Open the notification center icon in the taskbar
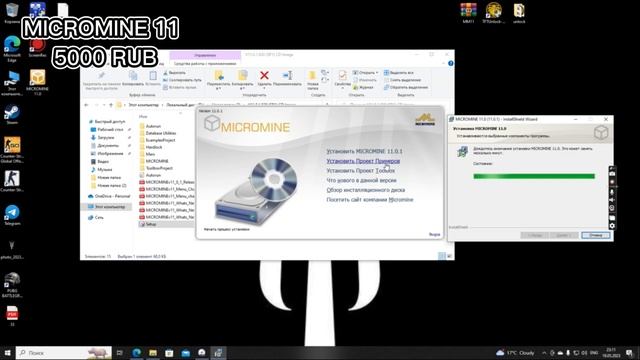Viewport: 640px width, 360px height. pyautogui.click(x=629, y=353)
